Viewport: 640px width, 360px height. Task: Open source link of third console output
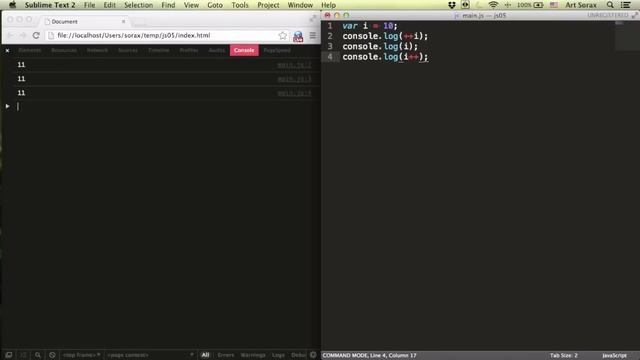pyautogui.click(x=294, y=93)
